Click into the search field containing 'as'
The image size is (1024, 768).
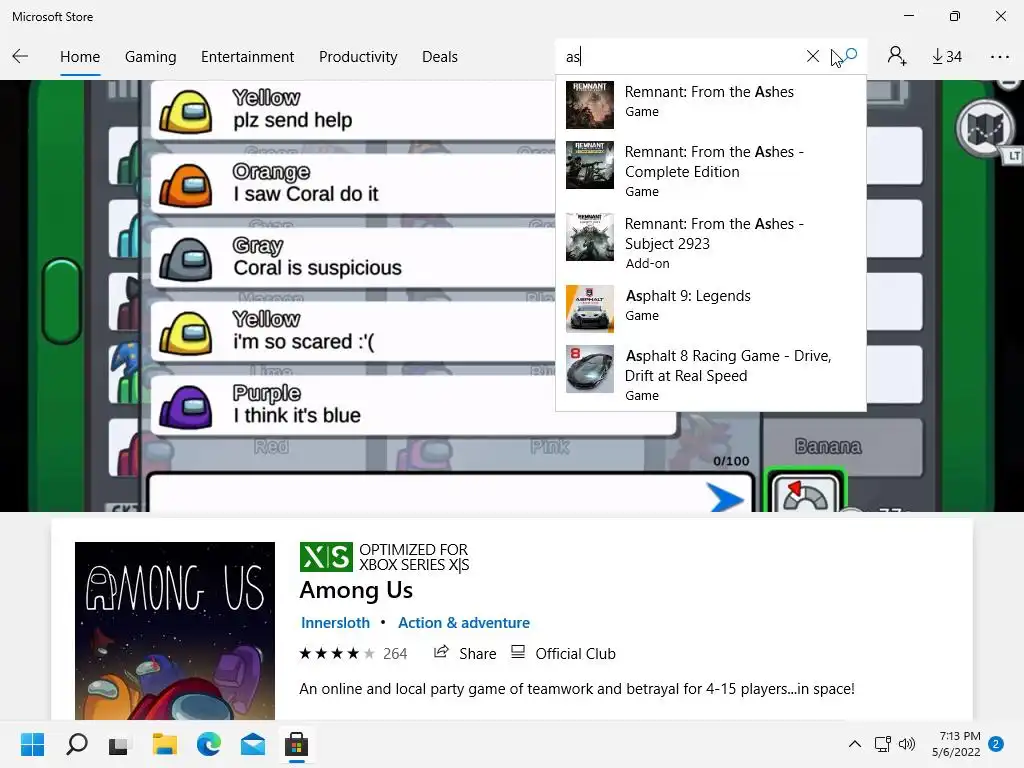[679, 57]
